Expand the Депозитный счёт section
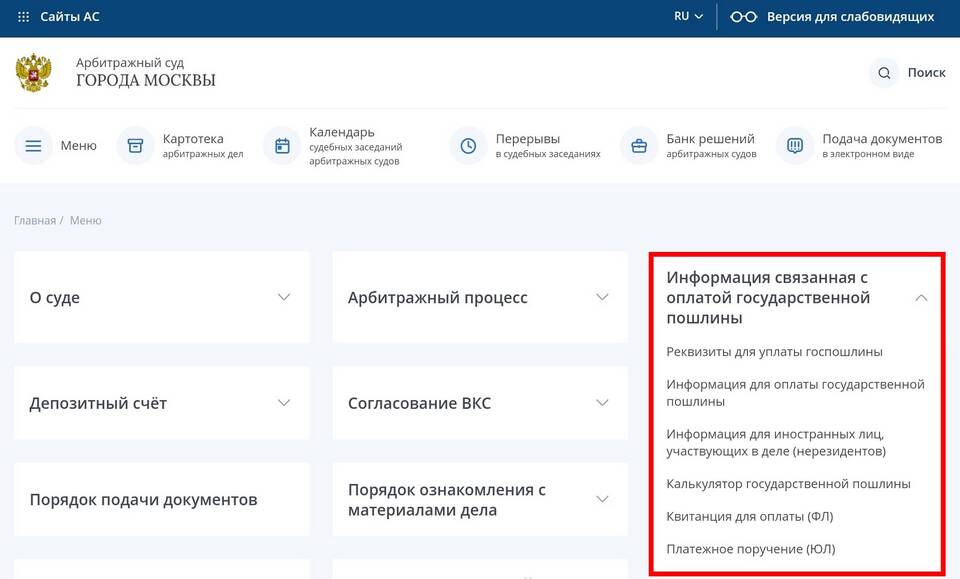Screen dimensions: 960x579 coord(284,403)
